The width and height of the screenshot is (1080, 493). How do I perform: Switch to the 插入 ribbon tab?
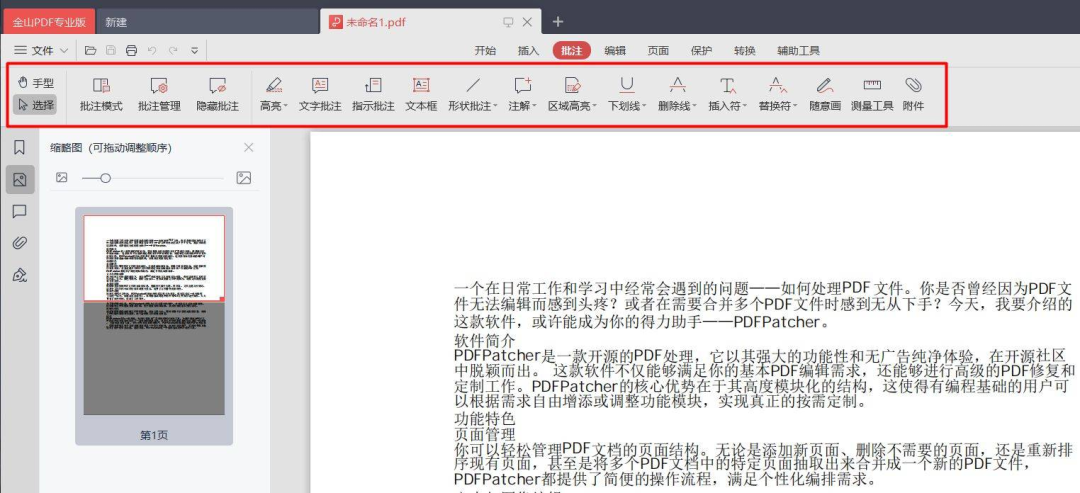pyautogui.click(x=528, y=50)
